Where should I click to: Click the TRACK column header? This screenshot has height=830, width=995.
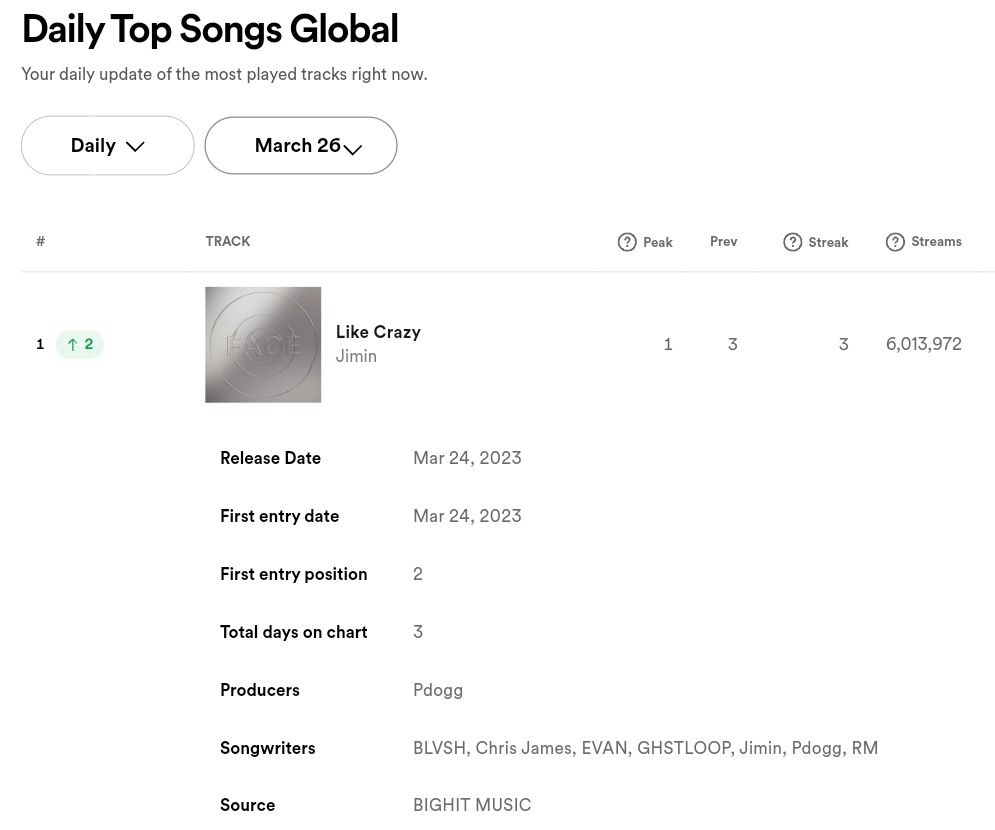point(228,241)
